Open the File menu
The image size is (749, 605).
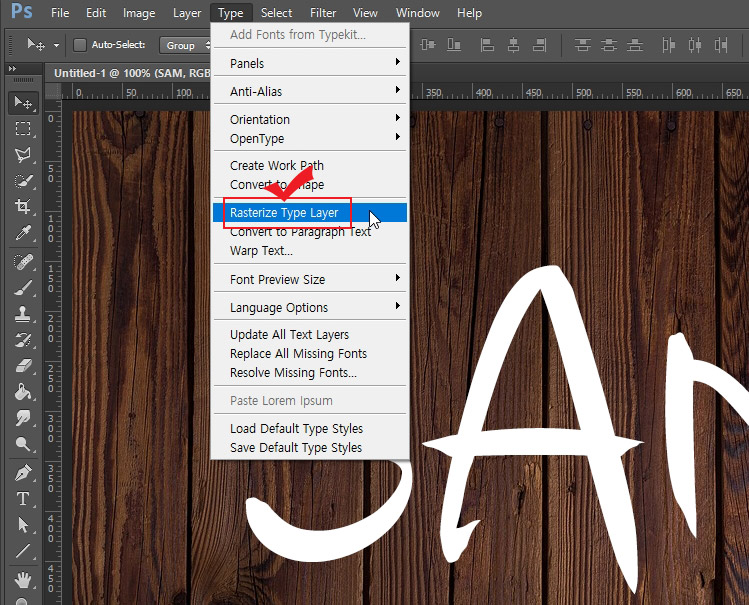click(x=60, y=13)
